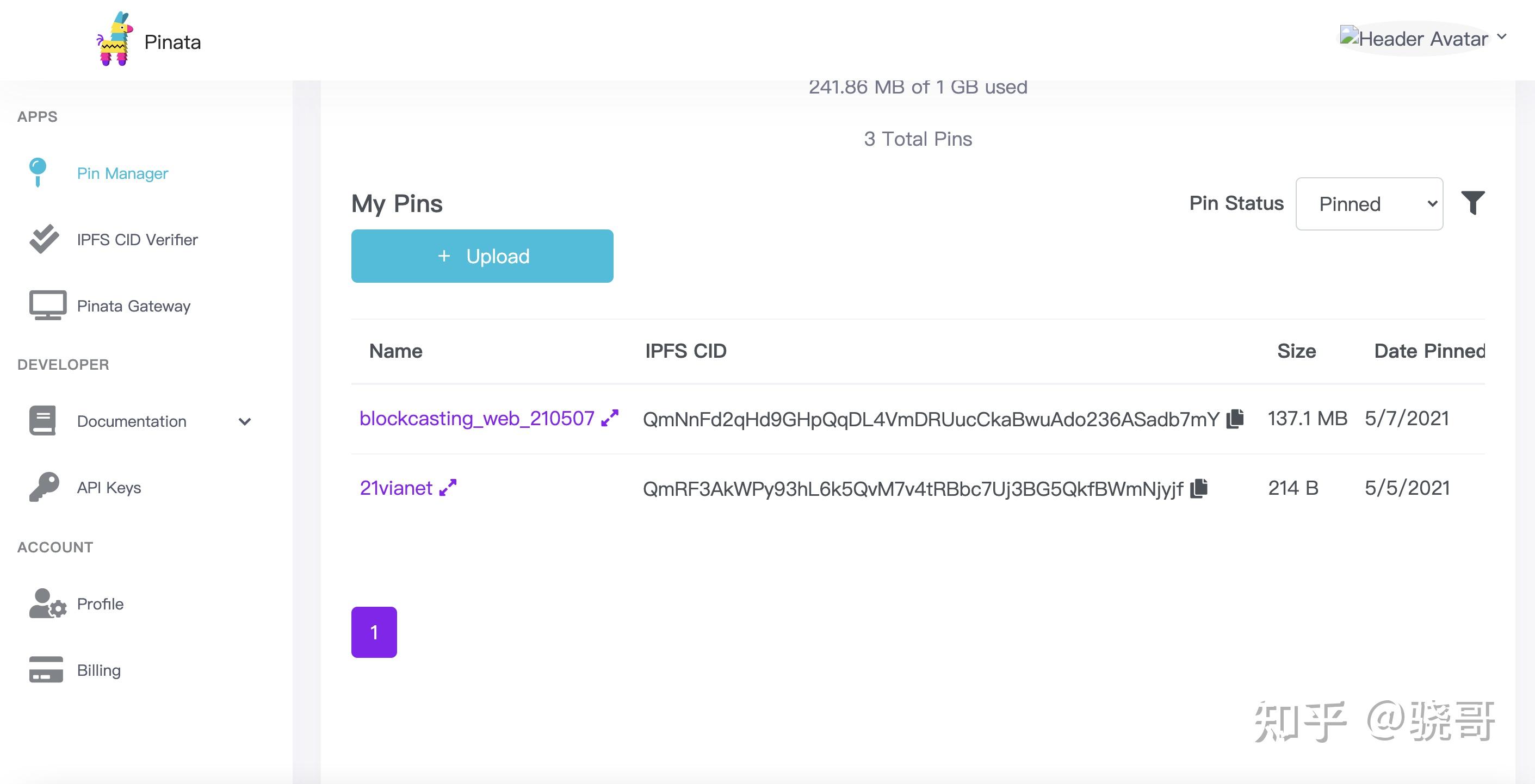Viewport: 1535px width, 784px height.
Task: Click the IPFS CID Verifier checkmark icon
Action: pyautogui.click(x=44, y=239)
